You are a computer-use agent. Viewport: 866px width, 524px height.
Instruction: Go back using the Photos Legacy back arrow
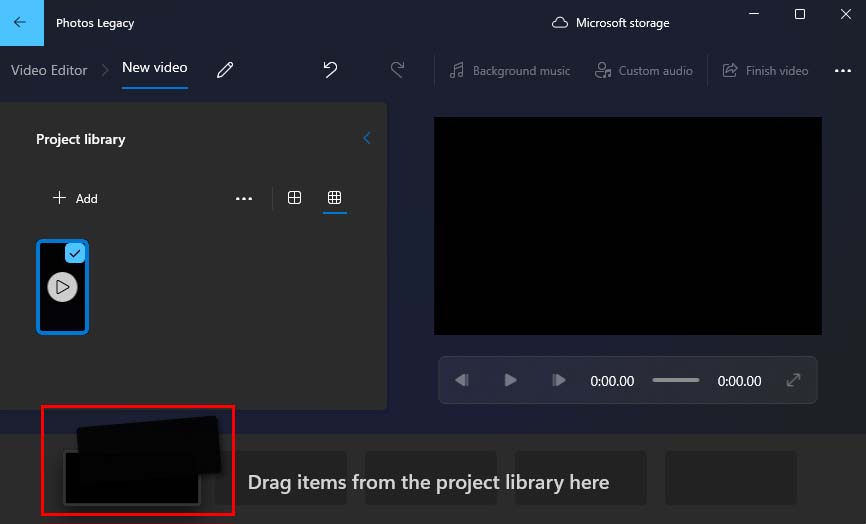coord(21,23)
